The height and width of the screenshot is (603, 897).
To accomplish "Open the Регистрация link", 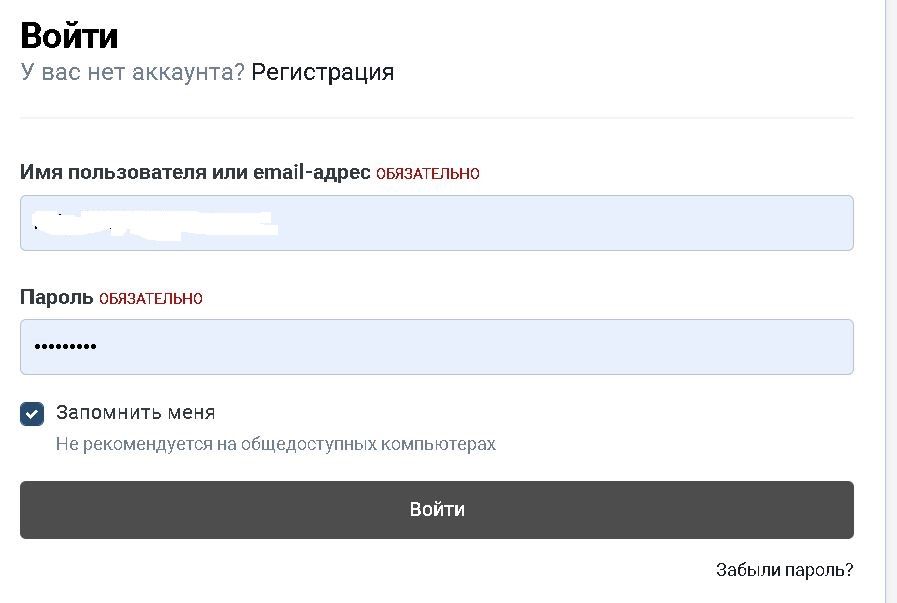I will [322, 72].
